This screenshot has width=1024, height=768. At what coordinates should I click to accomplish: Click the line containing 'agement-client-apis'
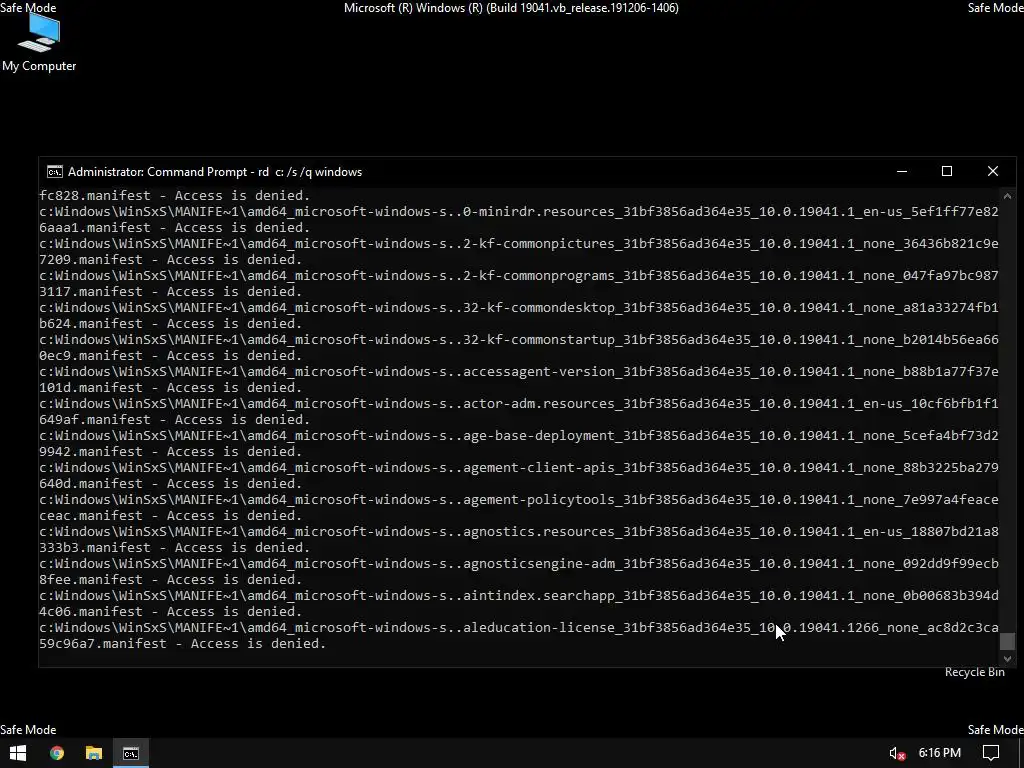coord(519,468)
